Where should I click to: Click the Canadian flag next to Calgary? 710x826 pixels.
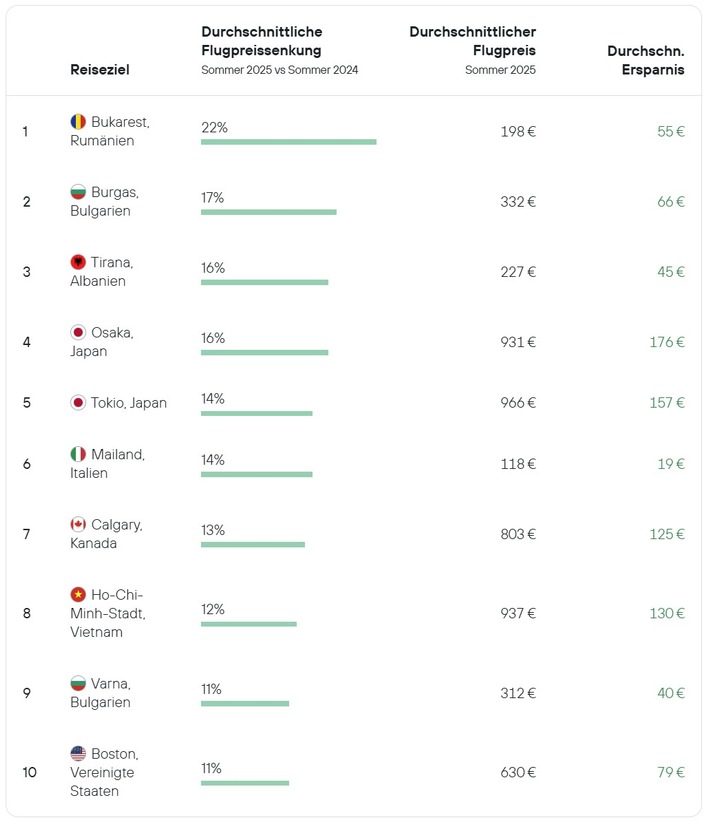[78, 524]
